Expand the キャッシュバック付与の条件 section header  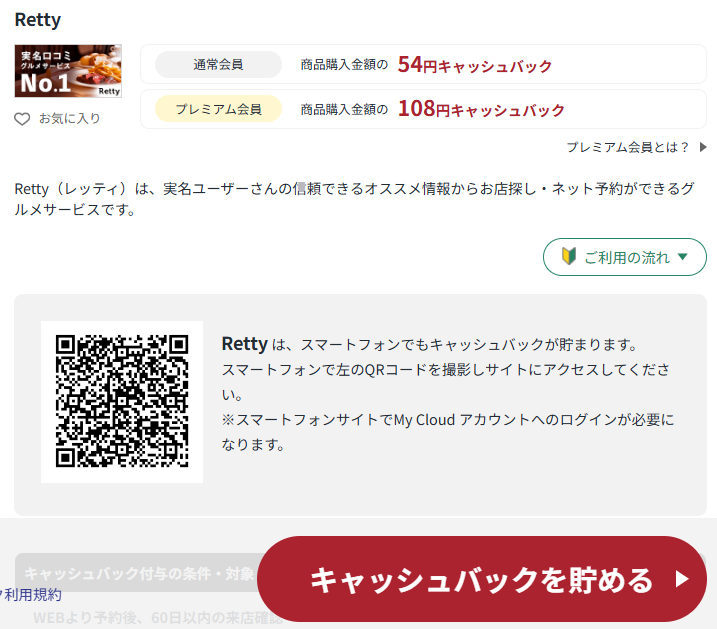pyautogui.click(x=138, y=573)
